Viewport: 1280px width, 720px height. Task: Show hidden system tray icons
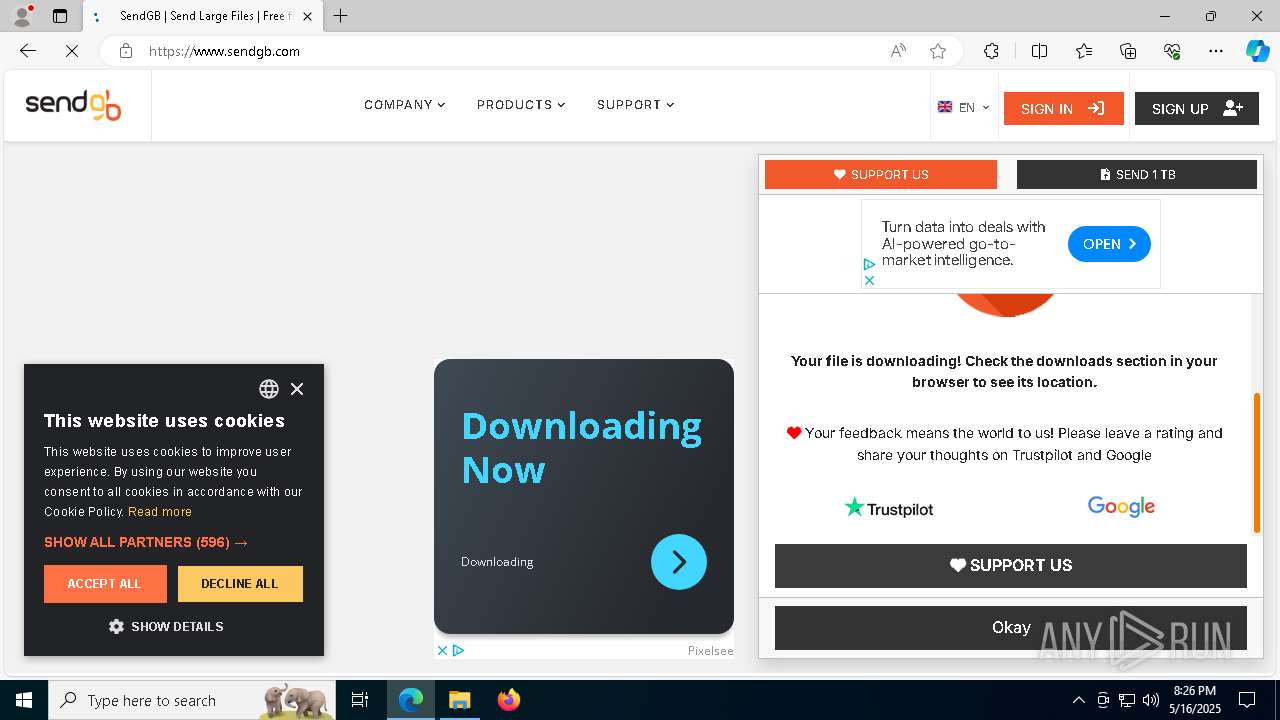1078,700
